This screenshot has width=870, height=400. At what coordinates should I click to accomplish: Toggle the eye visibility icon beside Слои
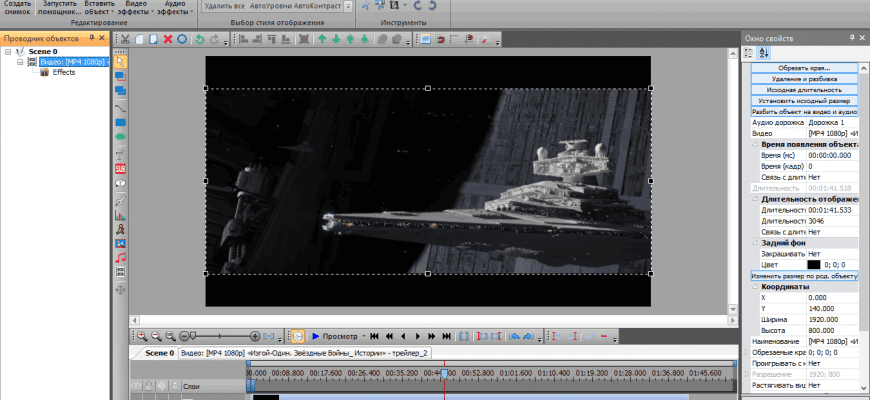136,386
